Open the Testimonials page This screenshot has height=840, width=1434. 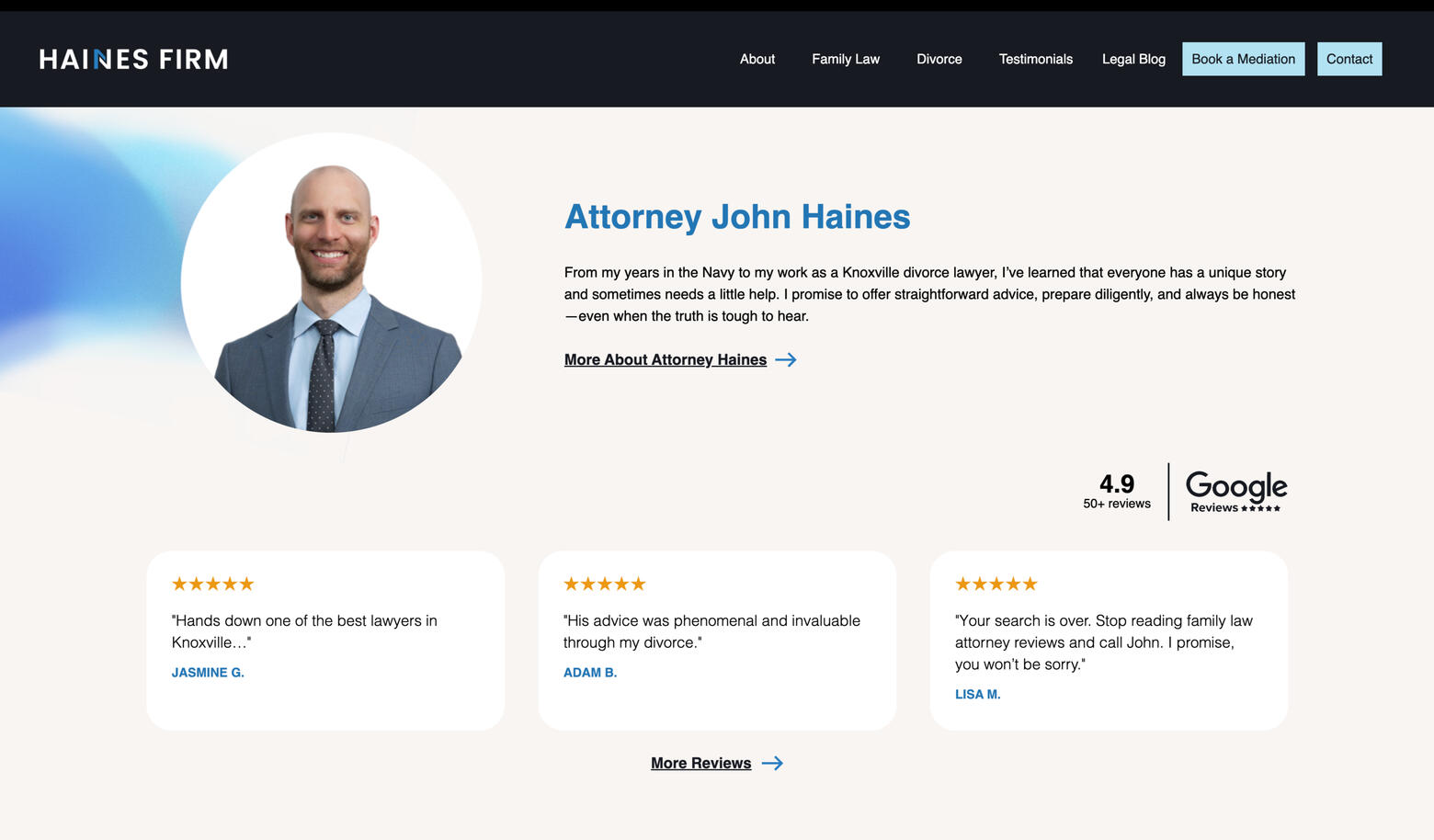tap(1035, 60)
